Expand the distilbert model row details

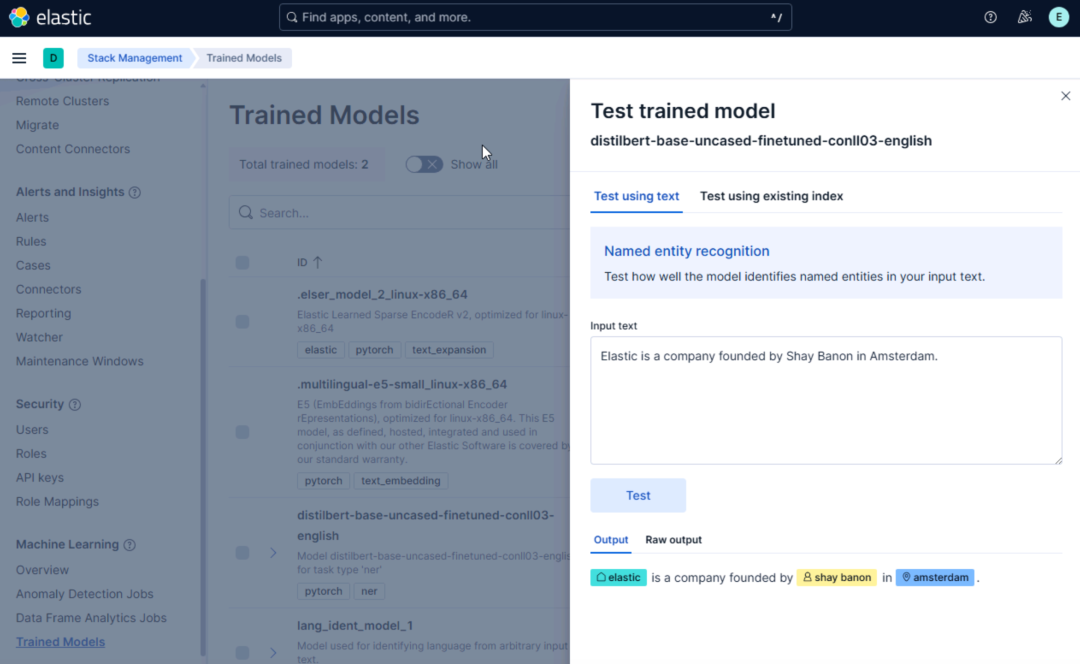(x=273, y=552)
